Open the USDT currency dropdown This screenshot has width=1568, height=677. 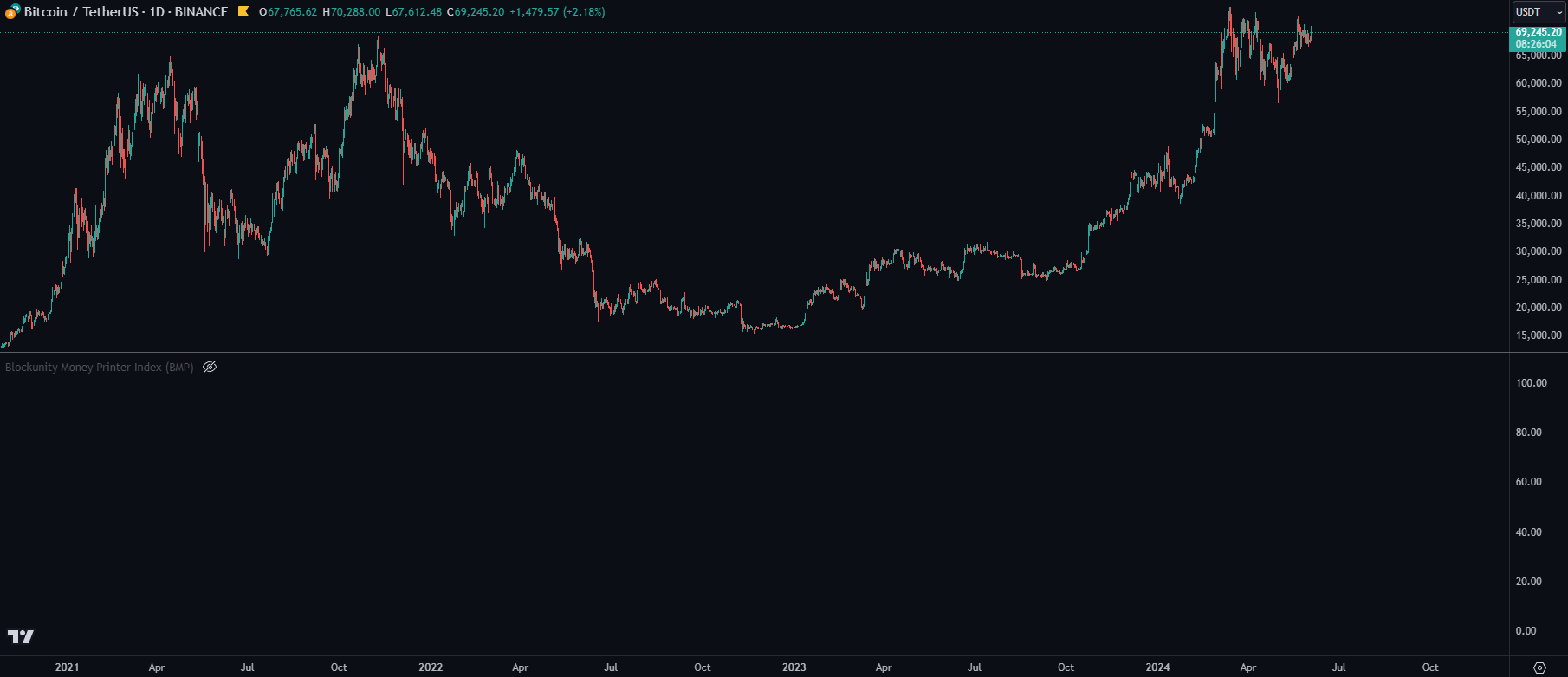point(1539,12)
